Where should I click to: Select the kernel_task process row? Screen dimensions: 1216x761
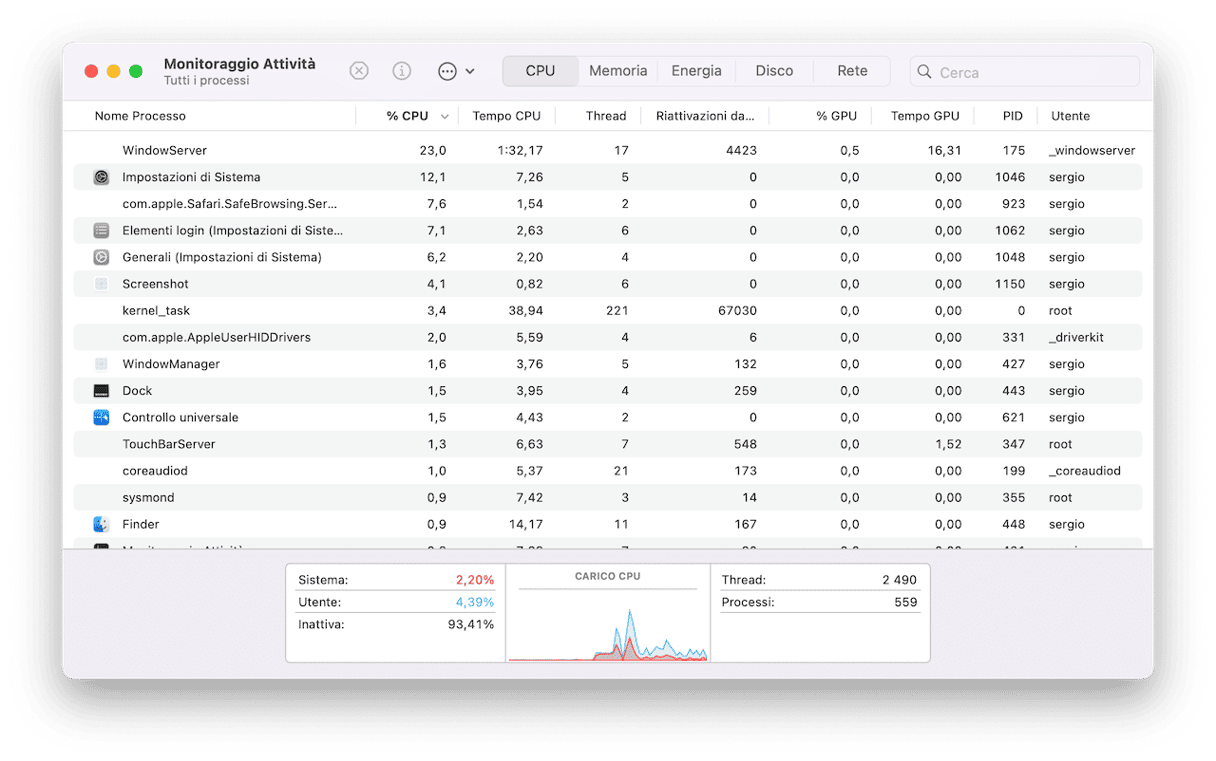click(608, 311)
